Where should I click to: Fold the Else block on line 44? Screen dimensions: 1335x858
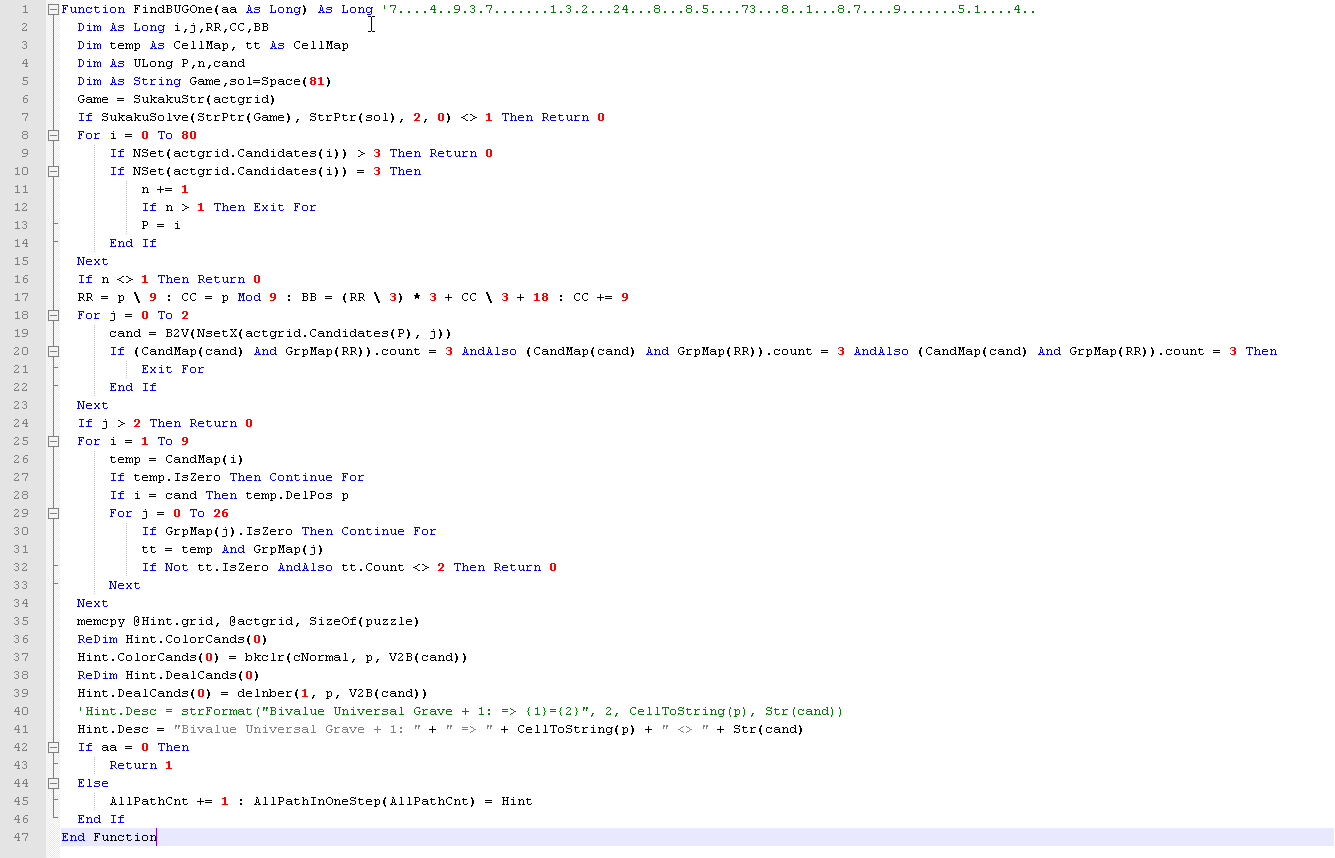click(x=52, y=783)
